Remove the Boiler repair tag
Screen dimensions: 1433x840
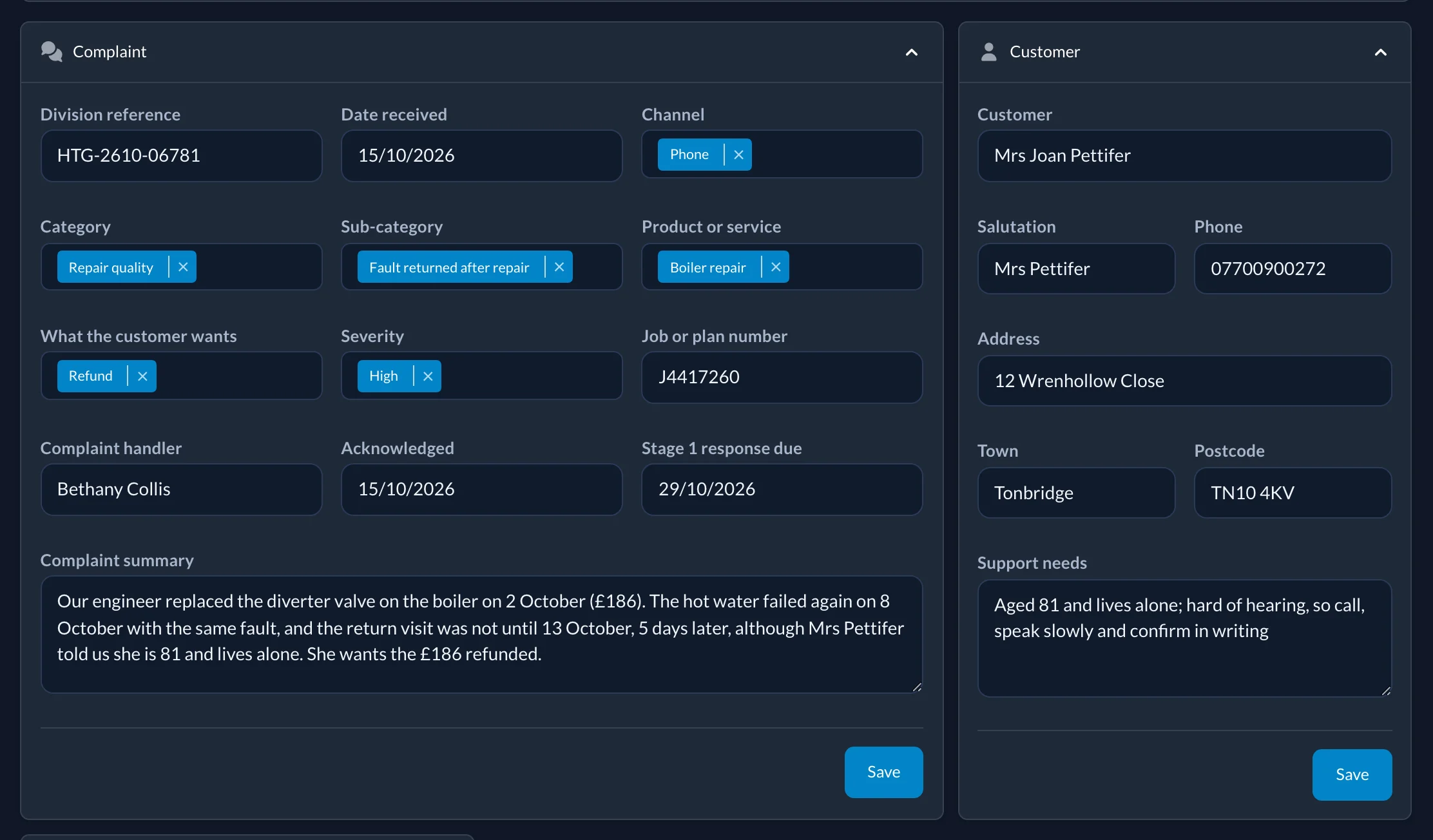coord(776,267)
